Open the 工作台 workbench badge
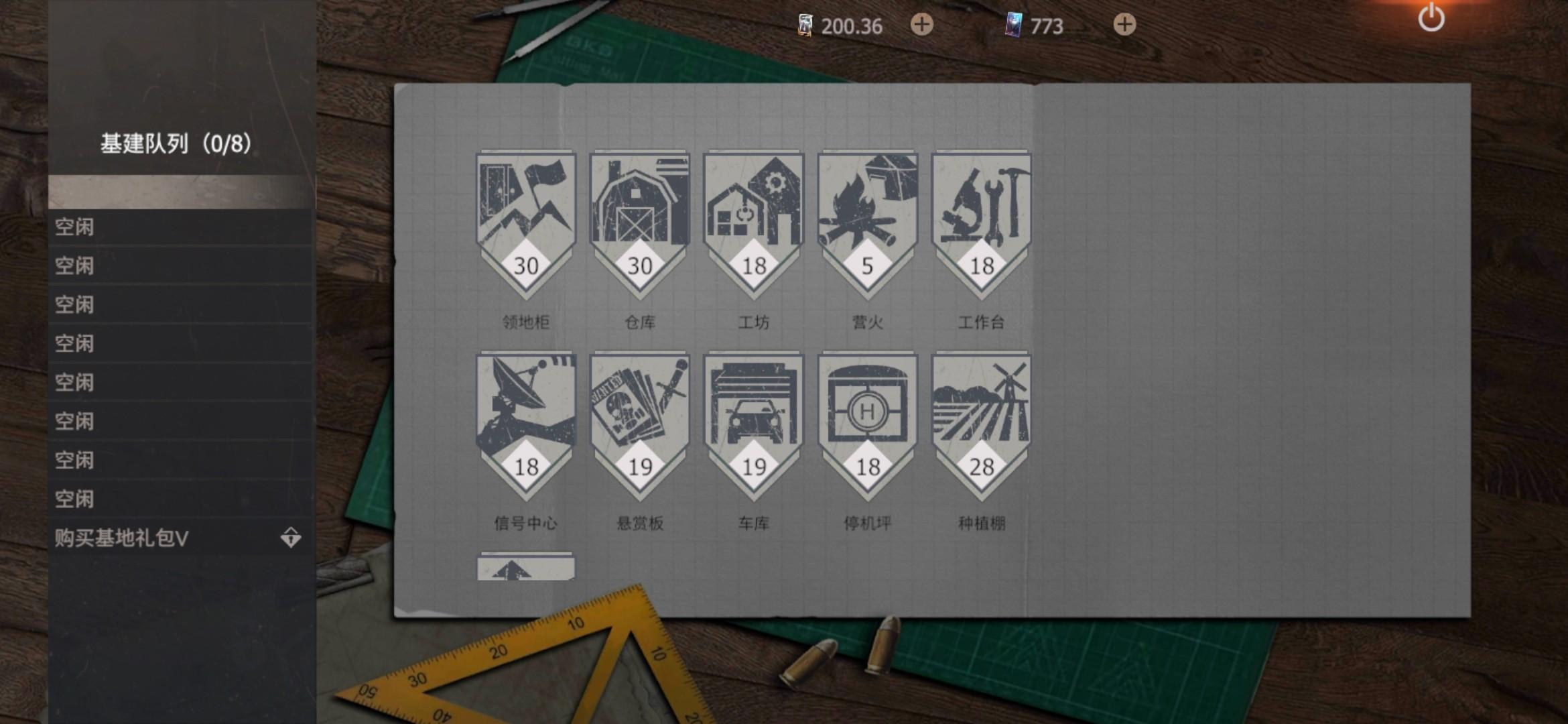 982,225
